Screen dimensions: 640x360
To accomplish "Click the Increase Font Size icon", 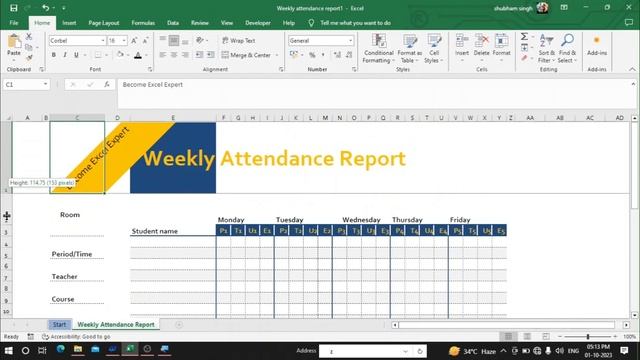I will click(x=134, y=40).
